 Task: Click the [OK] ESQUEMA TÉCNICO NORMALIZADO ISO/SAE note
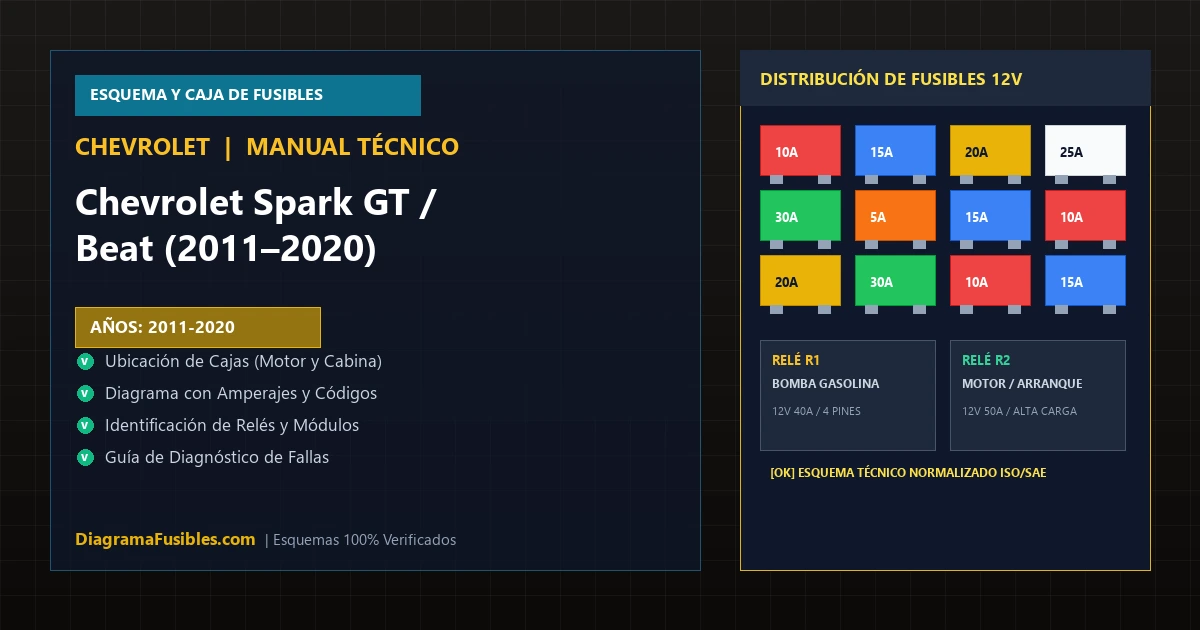coord(908,473)
